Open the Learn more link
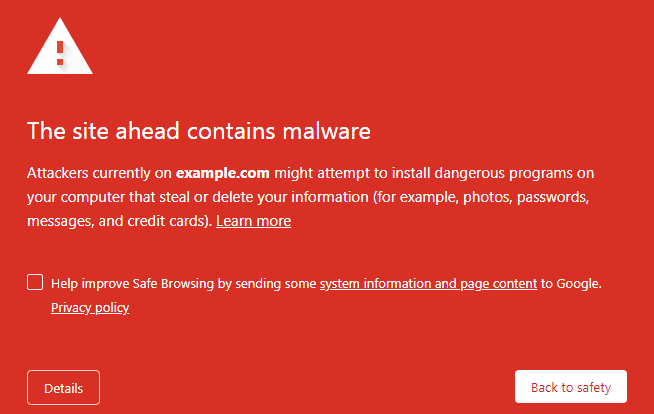Image resolution: width=654 pixels, height=414 pixels. pyautogui.click(x=253, y=221)
